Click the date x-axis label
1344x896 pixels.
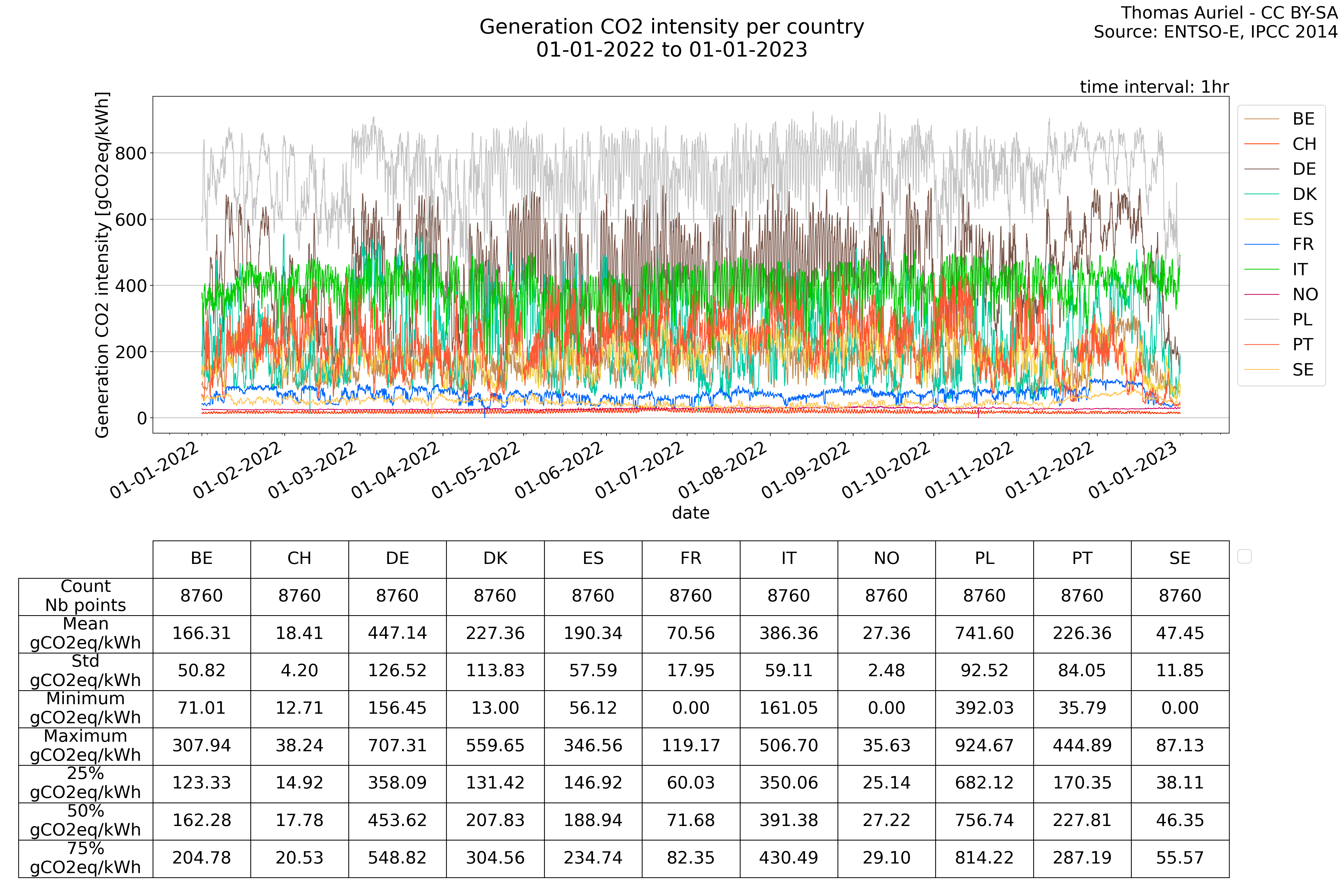click(x=690, y=513)
